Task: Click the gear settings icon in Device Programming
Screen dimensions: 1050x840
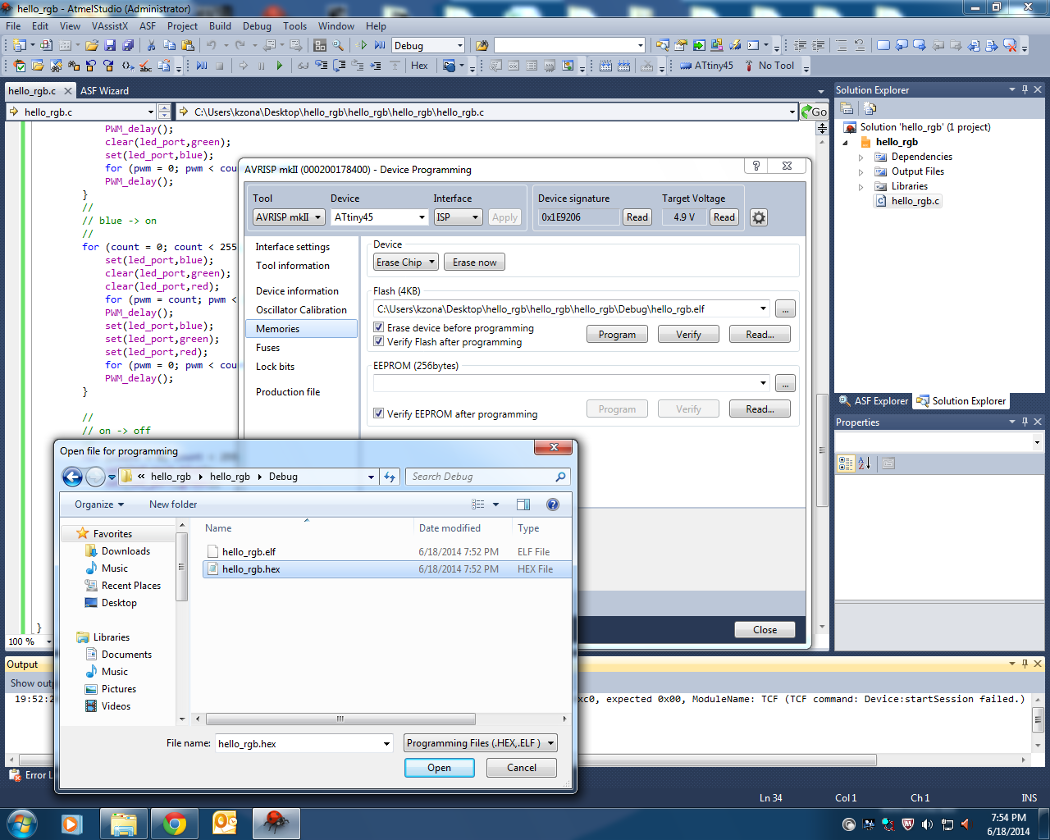Action: click(759, 217)
